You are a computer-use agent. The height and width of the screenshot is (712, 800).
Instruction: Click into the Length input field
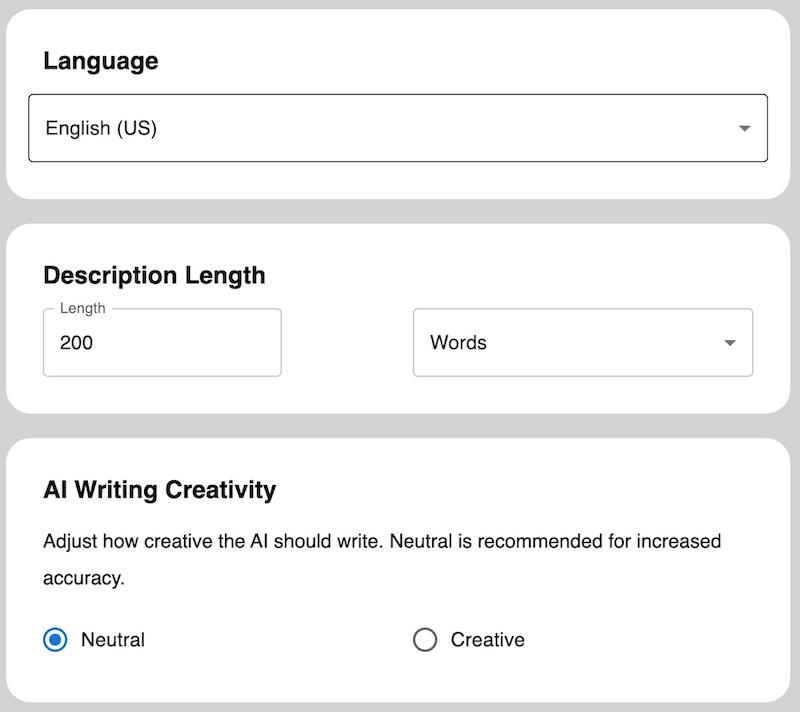pos(162,343)
